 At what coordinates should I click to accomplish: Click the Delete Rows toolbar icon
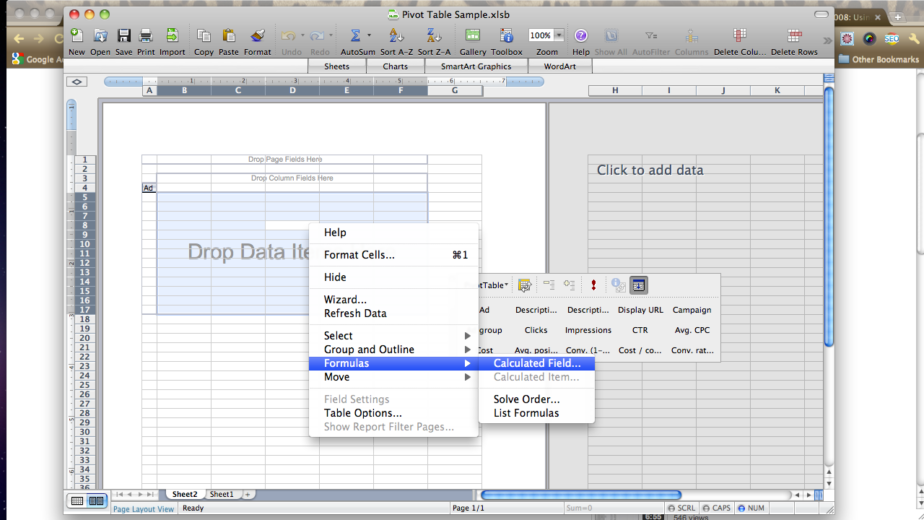click(794, 36)
